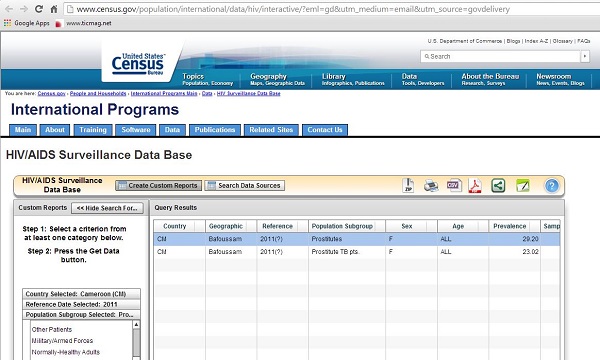
Task: Click Hide Search Form button
Action: 107,208
